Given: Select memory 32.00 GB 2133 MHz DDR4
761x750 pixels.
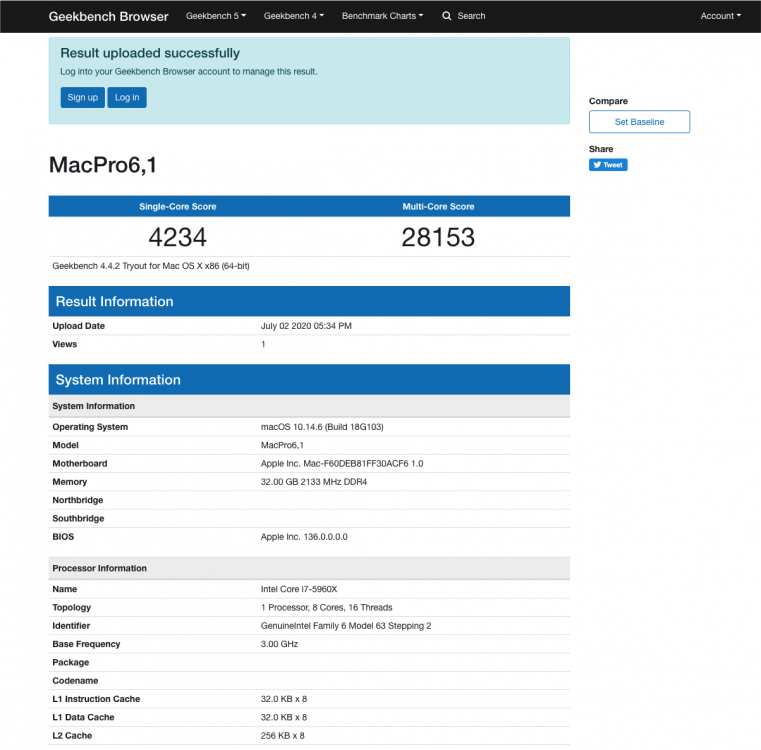Looking at the screenshot, I should (314, 482).
